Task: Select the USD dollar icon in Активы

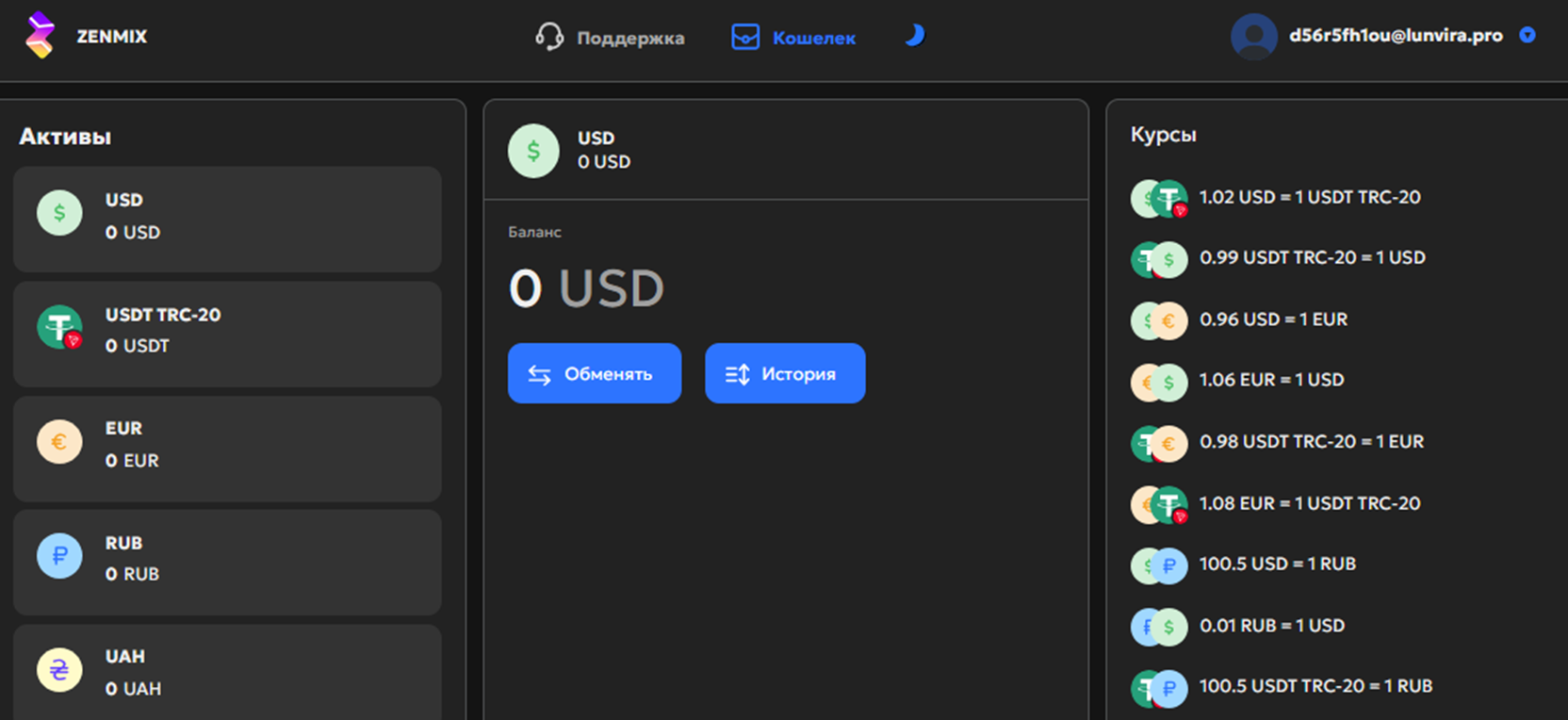Action: pyautogui.click(x=59, y=213)
